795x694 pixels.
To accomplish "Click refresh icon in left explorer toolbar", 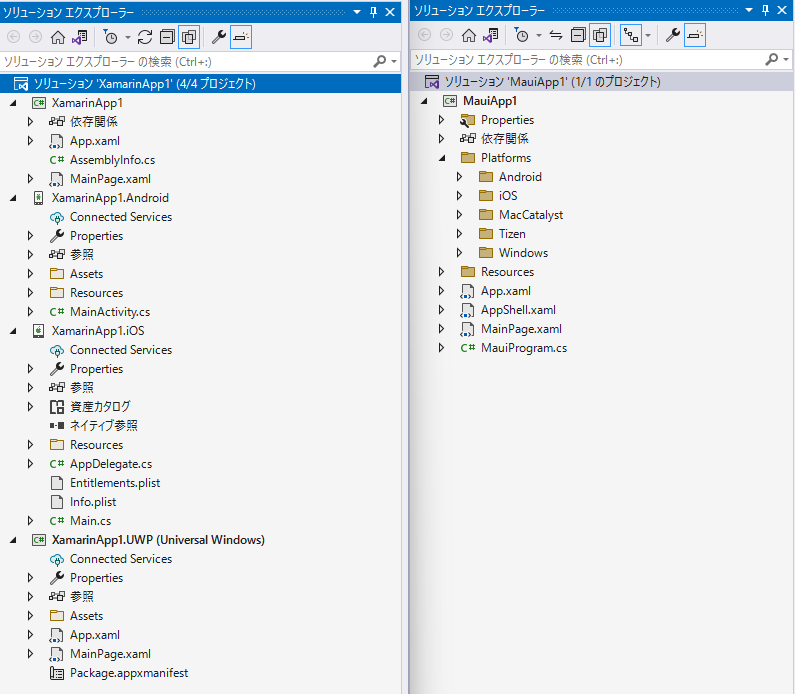I will (145, 37).
